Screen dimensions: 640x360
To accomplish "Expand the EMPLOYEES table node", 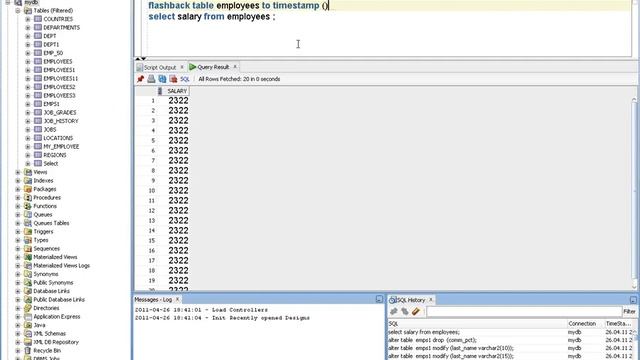I will tap(28, 62).
